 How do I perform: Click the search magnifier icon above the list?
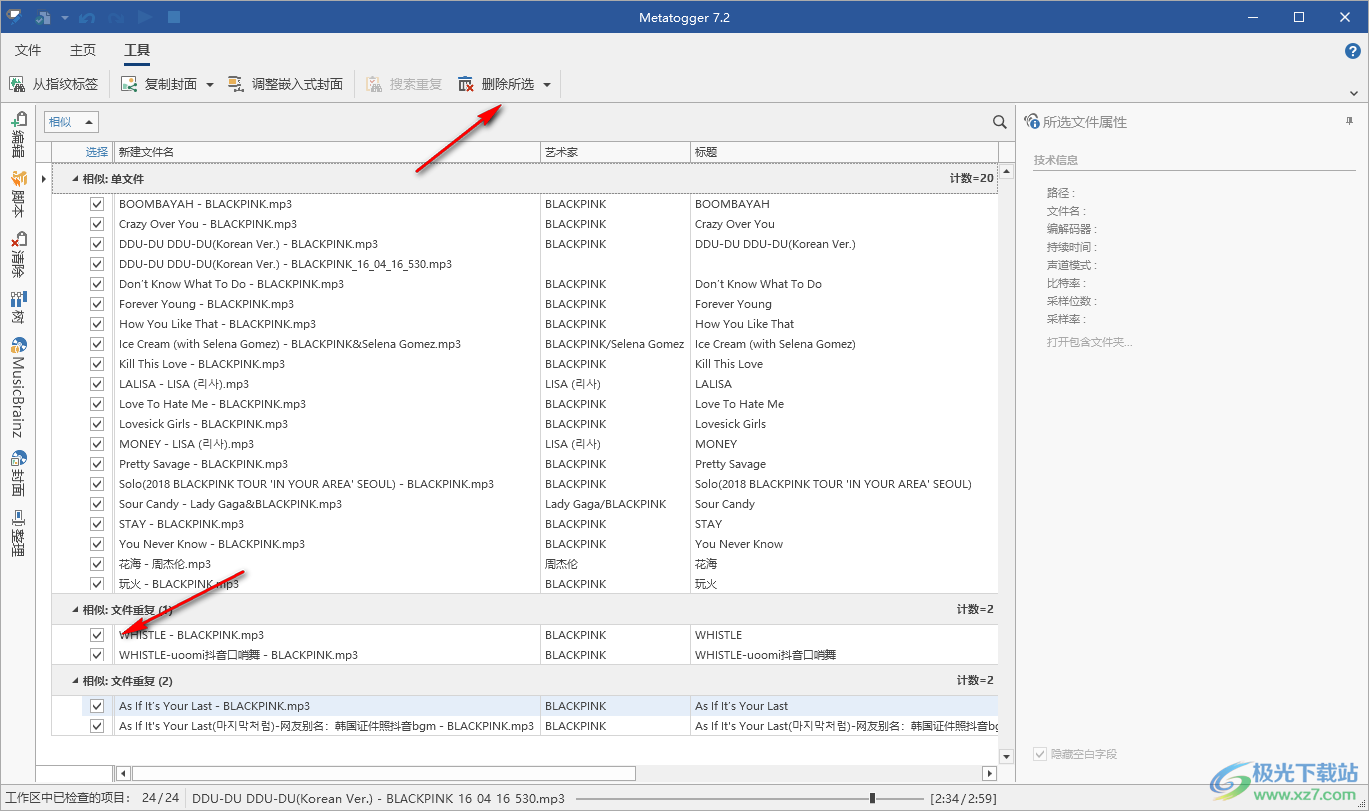coord(999,122)
